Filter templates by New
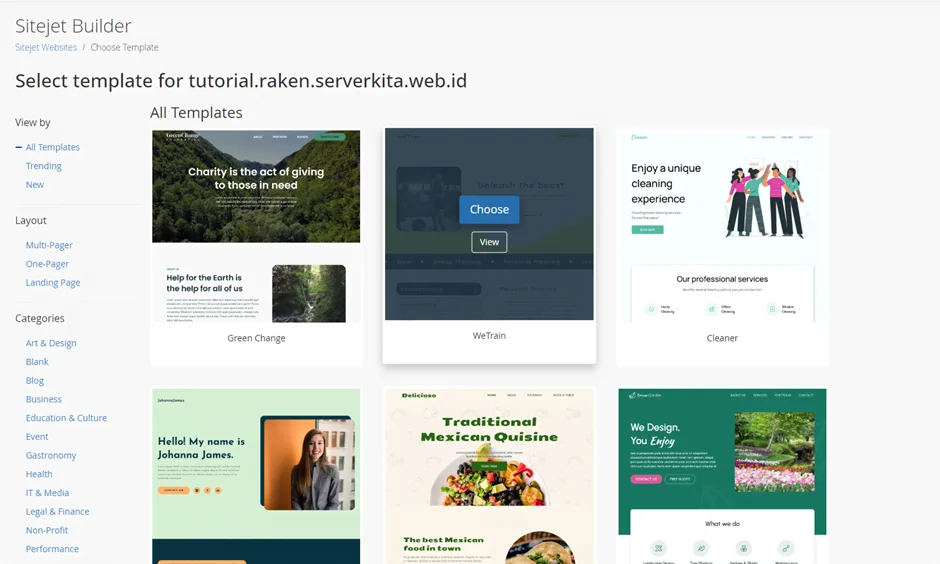This screenshot has width=940, height=564. (35, 185)
